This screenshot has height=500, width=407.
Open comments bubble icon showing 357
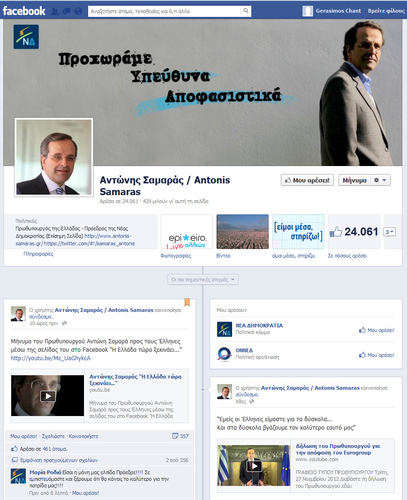click(x=175, y=436)
